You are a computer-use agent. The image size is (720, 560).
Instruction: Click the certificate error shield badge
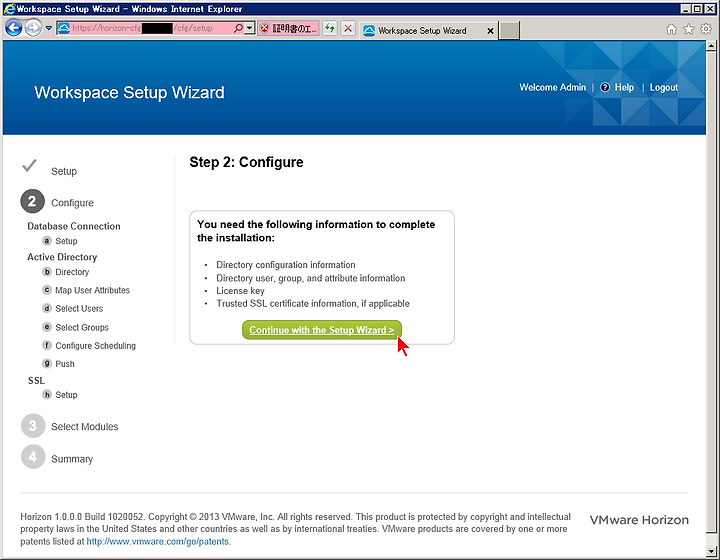(288, 28)
